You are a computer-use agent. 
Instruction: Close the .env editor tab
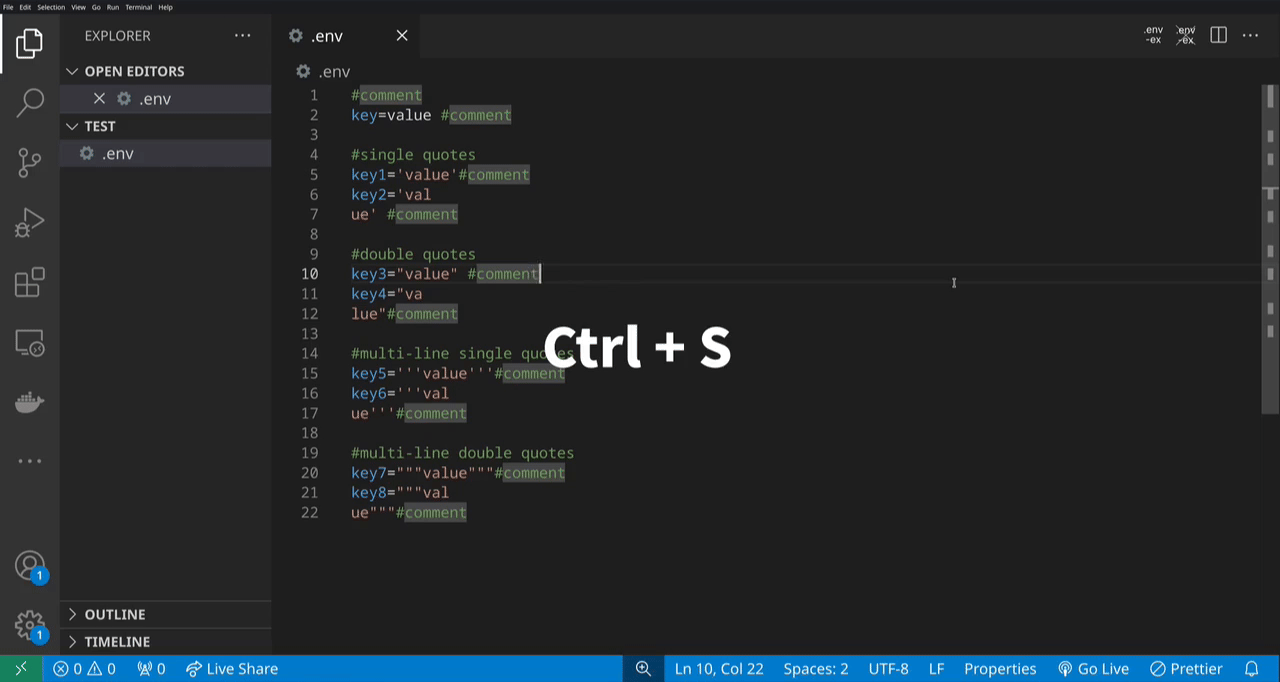[402, 35]
